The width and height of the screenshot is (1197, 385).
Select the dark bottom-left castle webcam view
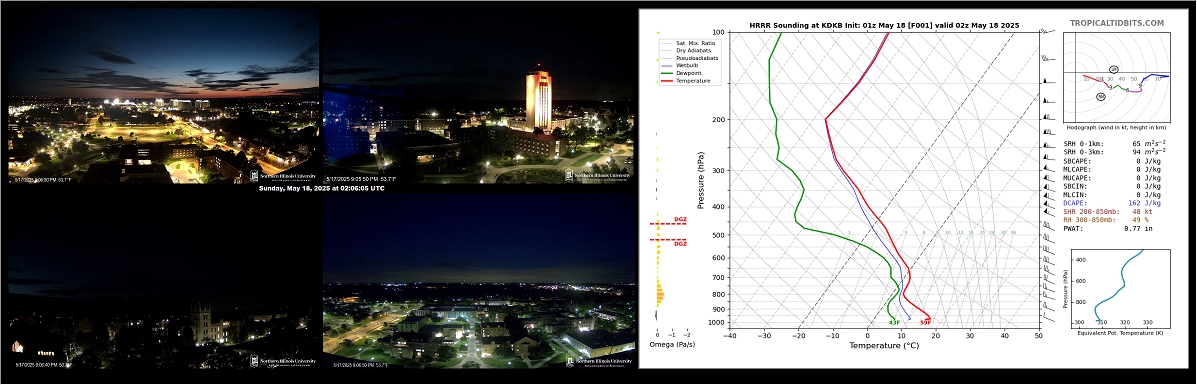163,281
